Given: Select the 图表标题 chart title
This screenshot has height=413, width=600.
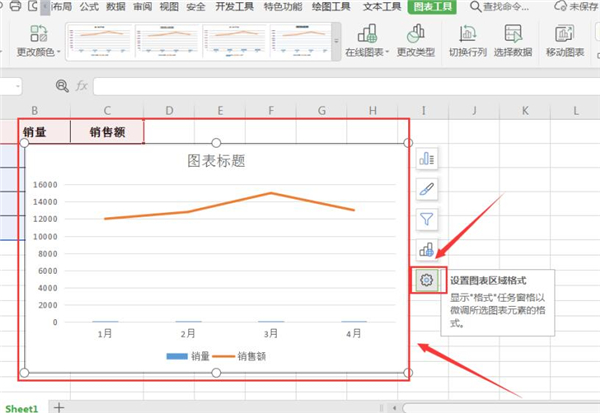Looking at the screenshot, I should 216,160.
